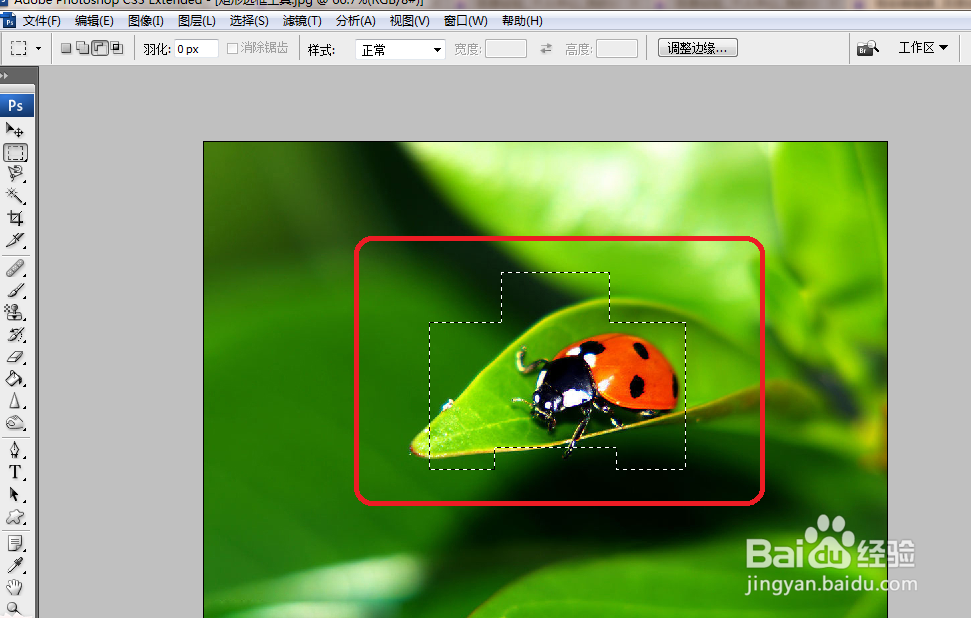Open the 图像(I) menu
This screenshot has height=618, width=971.
tap(146, 21)
